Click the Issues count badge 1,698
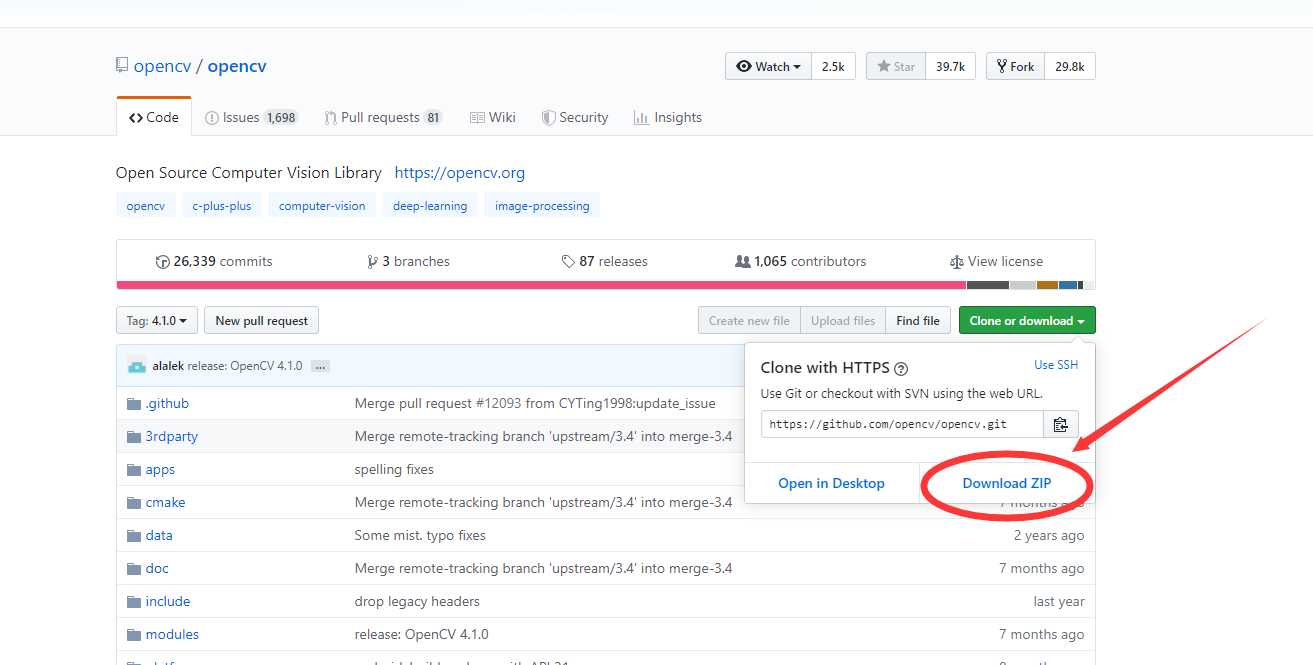The width and height of the screenshot is (1313, 665). (x=281, y=117)
